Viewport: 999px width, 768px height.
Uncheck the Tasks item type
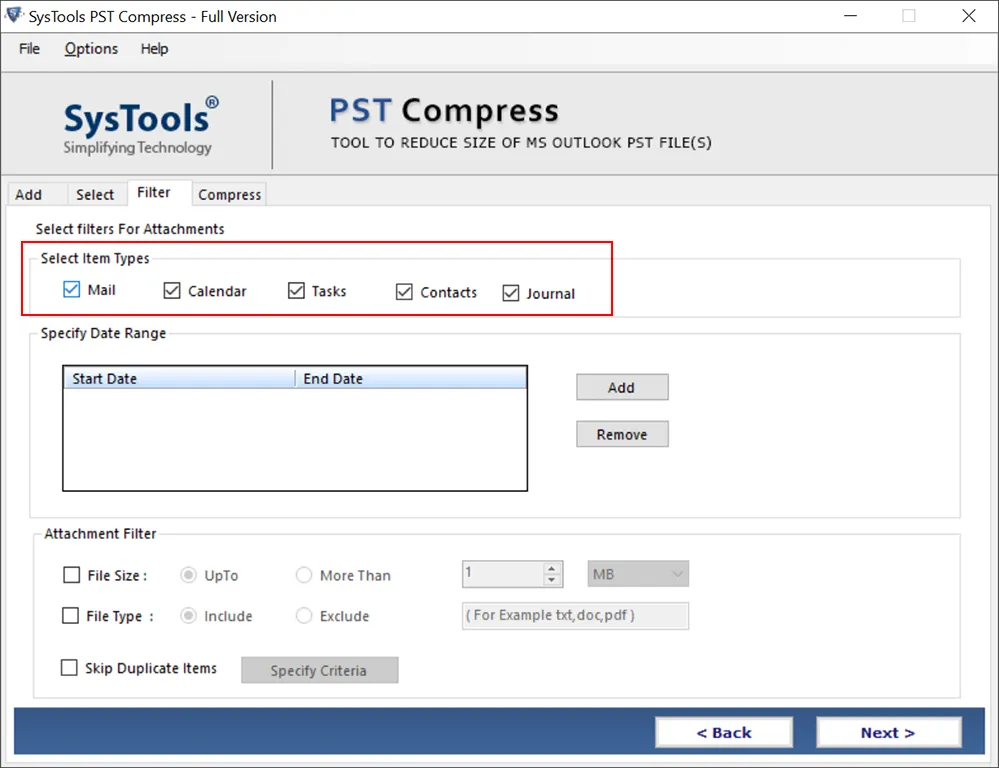pos(296,291)
